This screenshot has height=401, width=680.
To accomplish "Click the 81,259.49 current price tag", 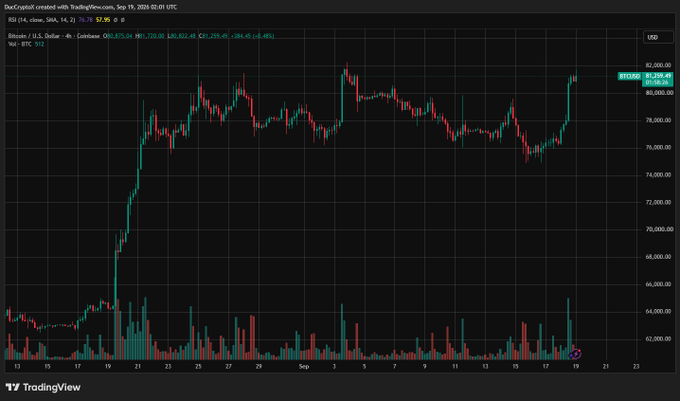I will tap(657, 79).
